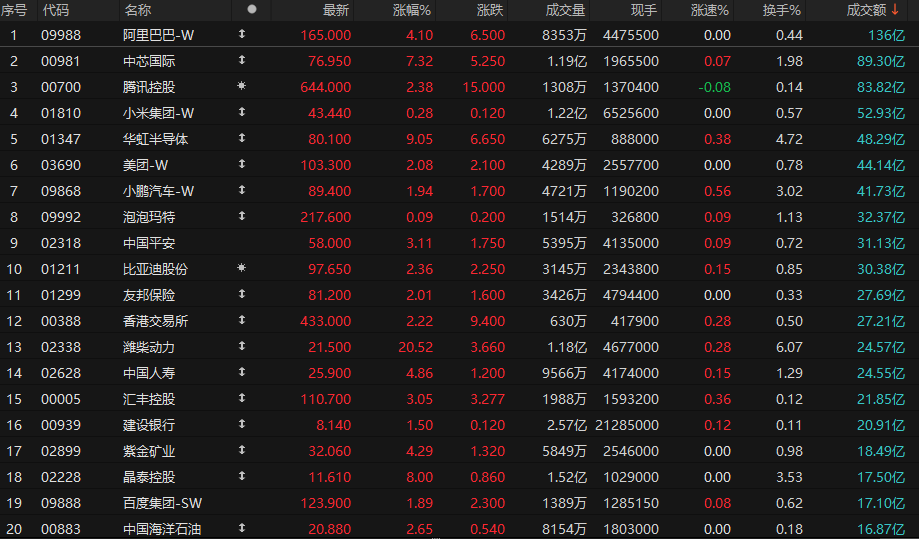Click stock code 00388
Screen dimensions: 919x539
(61, 321)
